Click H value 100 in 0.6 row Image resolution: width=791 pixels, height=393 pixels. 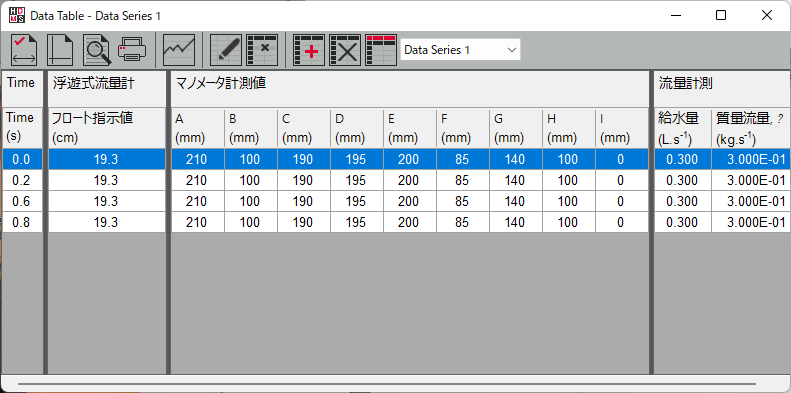tap(569, 202)
